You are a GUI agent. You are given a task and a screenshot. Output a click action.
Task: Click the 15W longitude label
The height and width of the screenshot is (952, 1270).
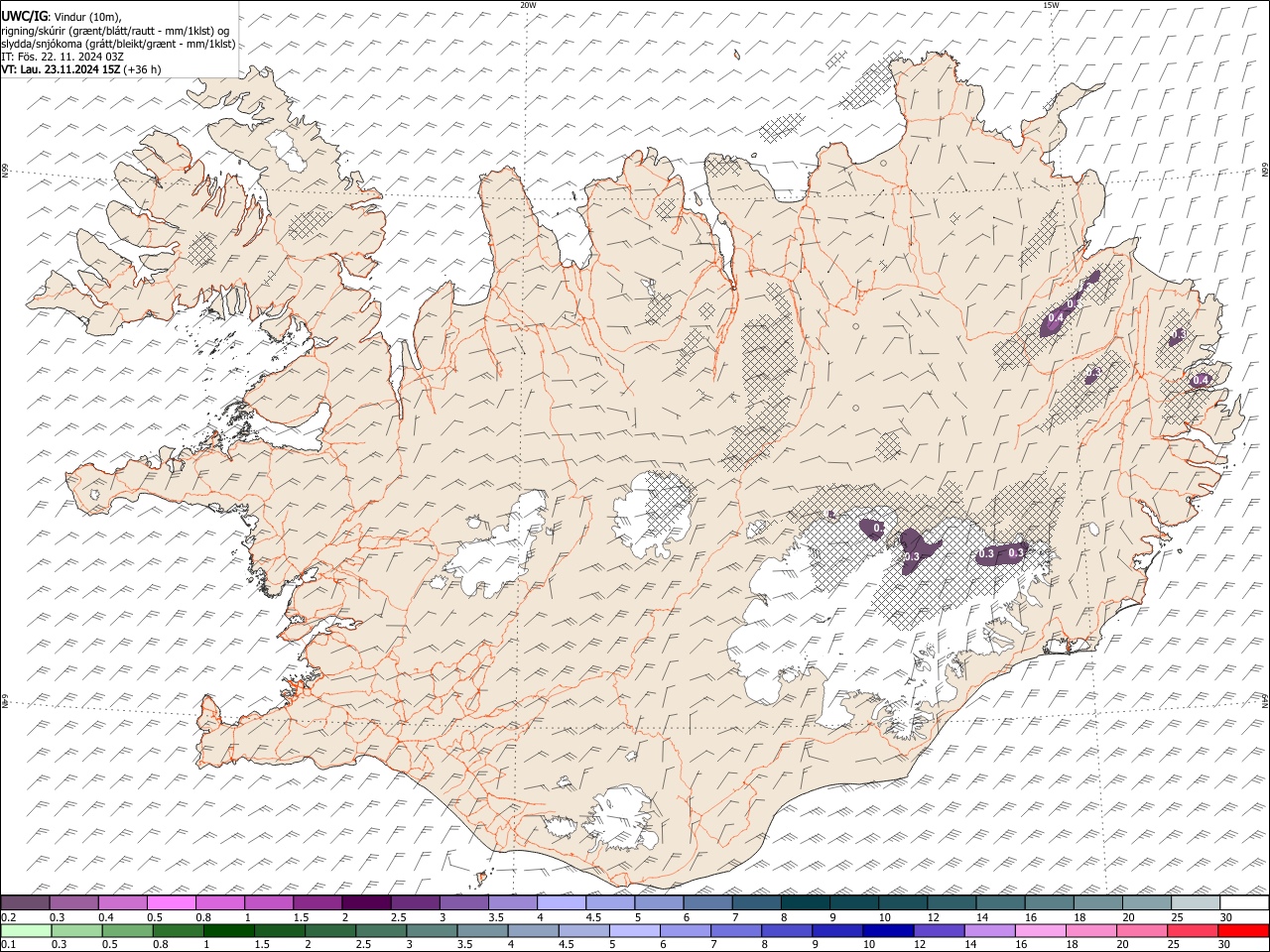tap(1051, 5)
